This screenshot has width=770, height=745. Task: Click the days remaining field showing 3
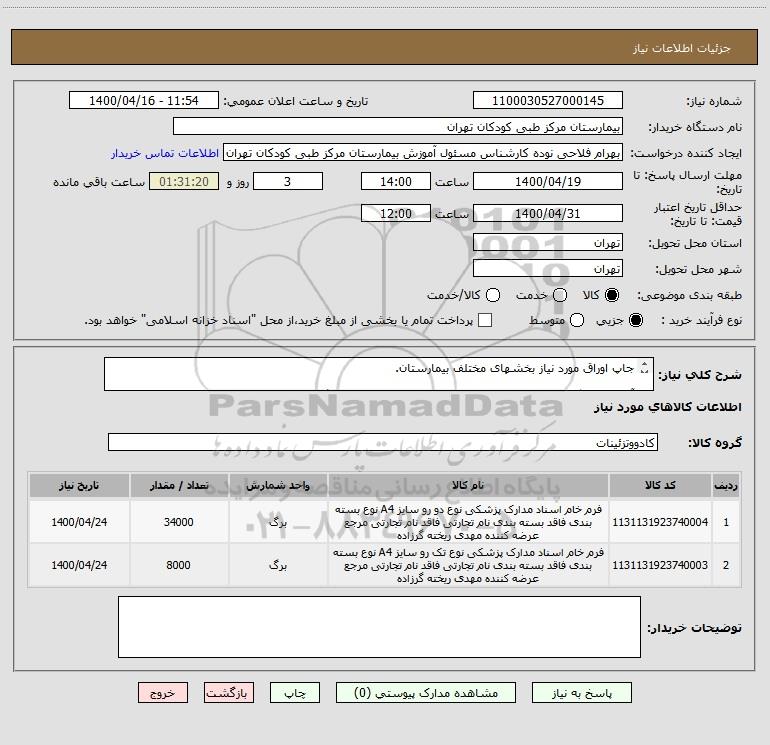click(x=288, y=181)
